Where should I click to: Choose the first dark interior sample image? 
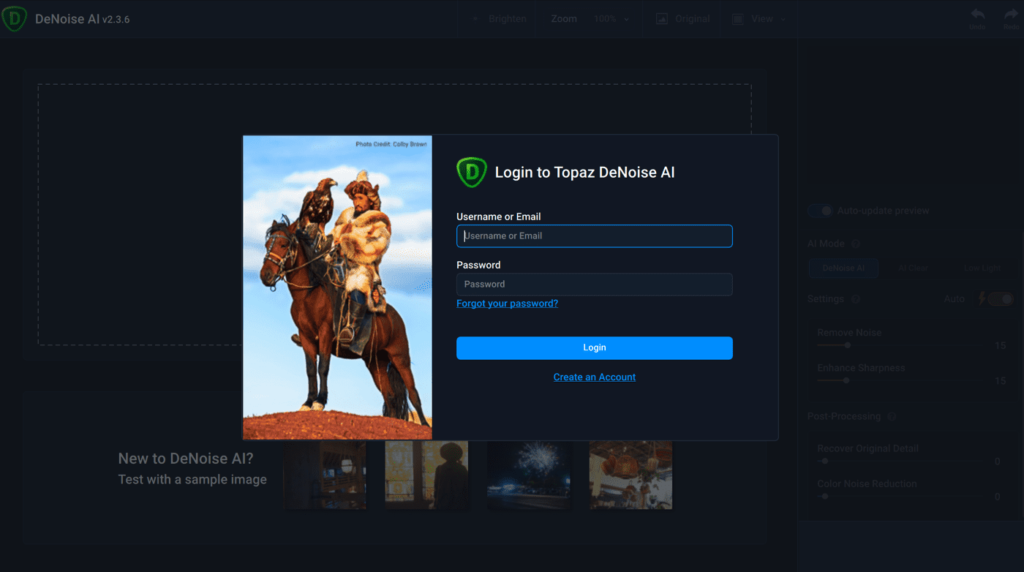click(325, 475)
